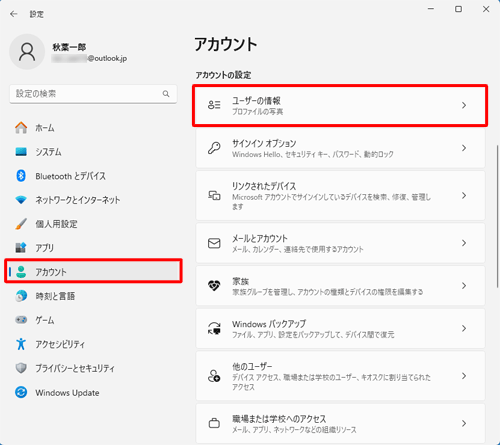Click the @outlook.jp account email text

(x=107, y=59)
